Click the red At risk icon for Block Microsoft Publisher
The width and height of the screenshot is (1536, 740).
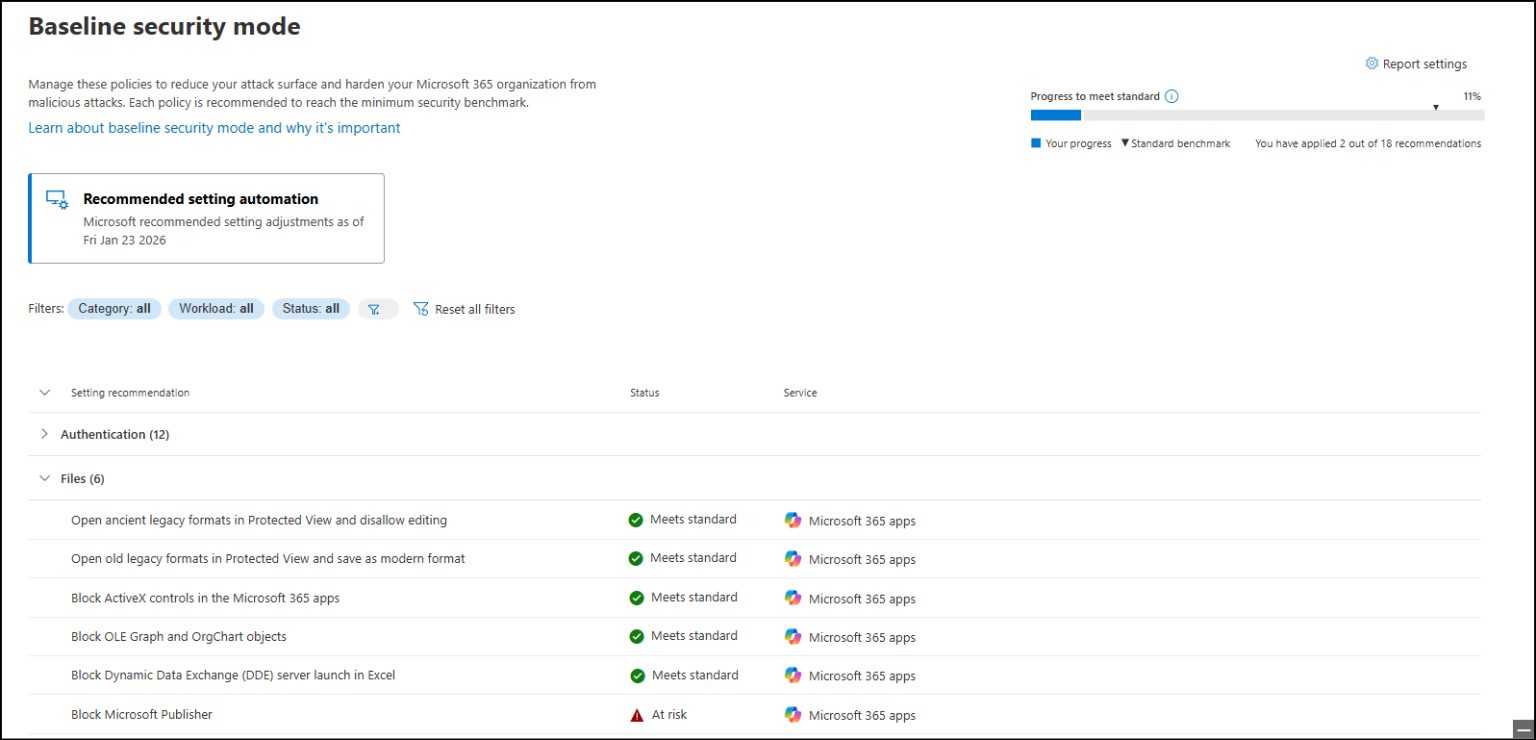pos(636,714)
